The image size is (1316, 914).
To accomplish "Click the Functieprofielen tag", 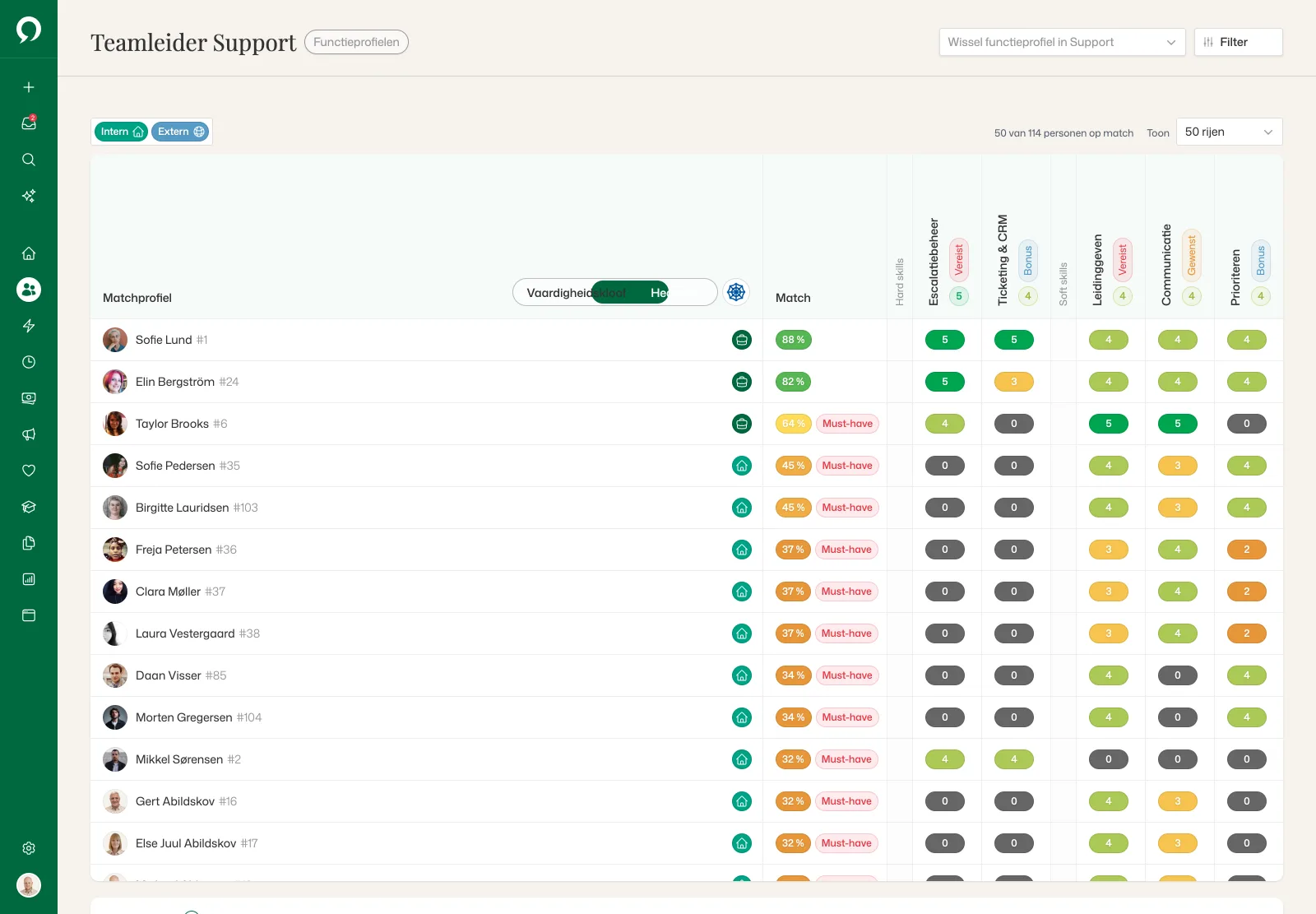I will point(356,42).
